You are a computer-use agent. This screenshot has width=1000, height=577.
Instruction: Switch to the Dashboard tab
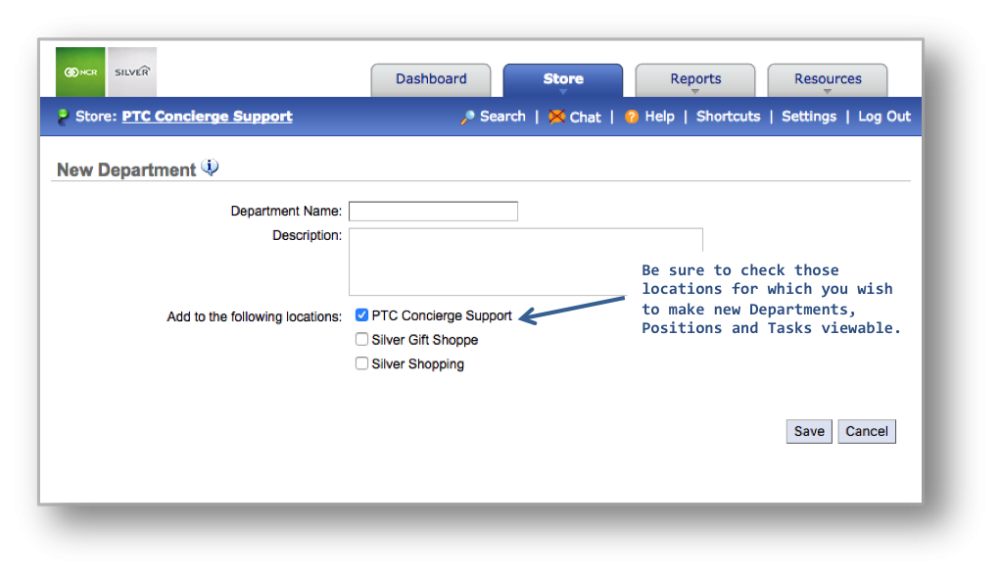431,79
